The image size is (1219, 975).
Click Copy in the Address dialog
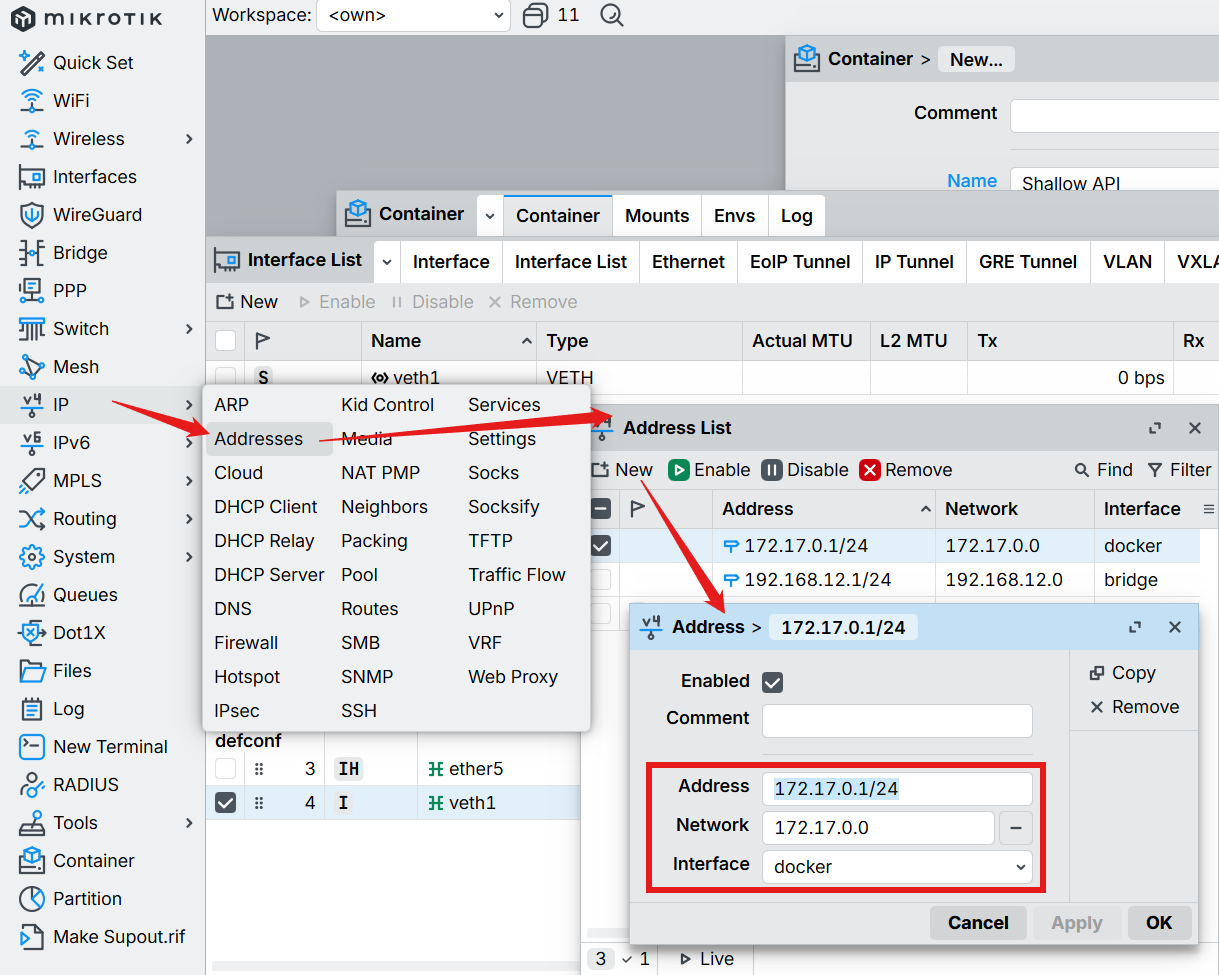(1122, 673)
